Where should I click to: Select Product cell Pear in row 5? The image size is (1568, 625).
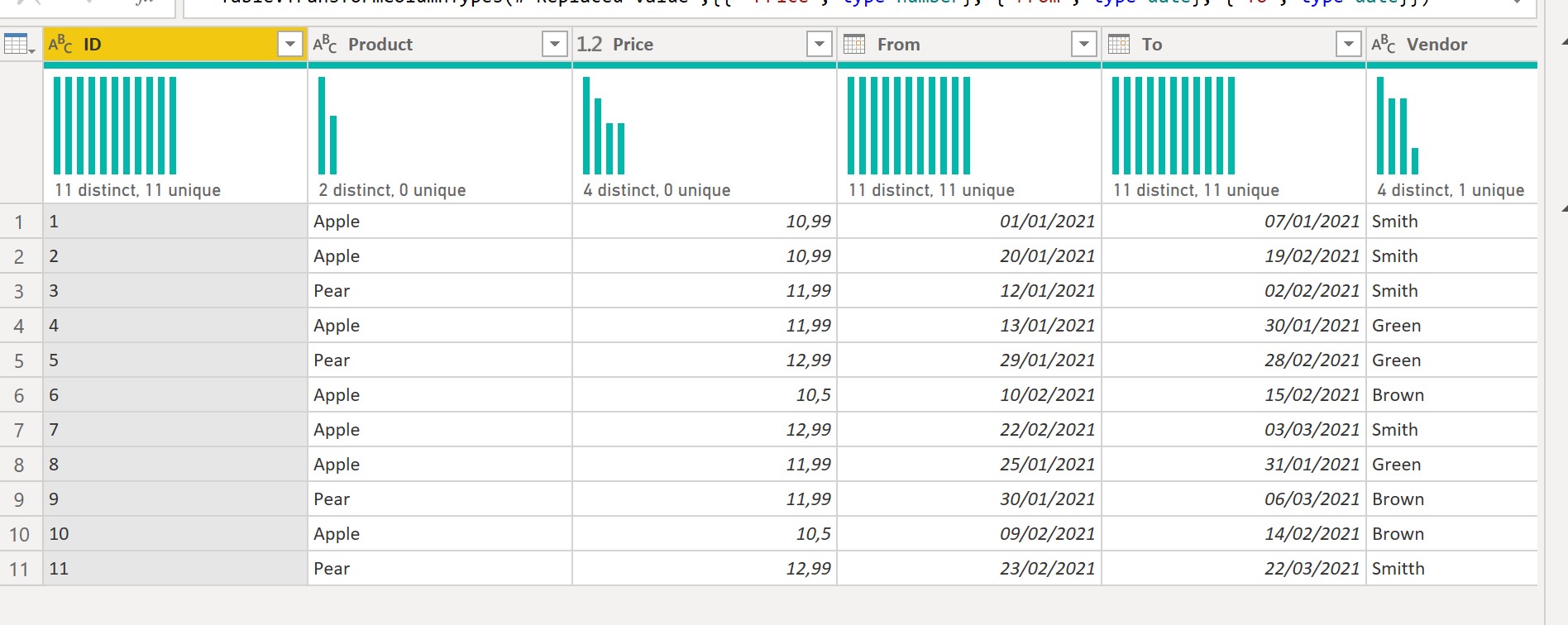[x=440, y=360]
